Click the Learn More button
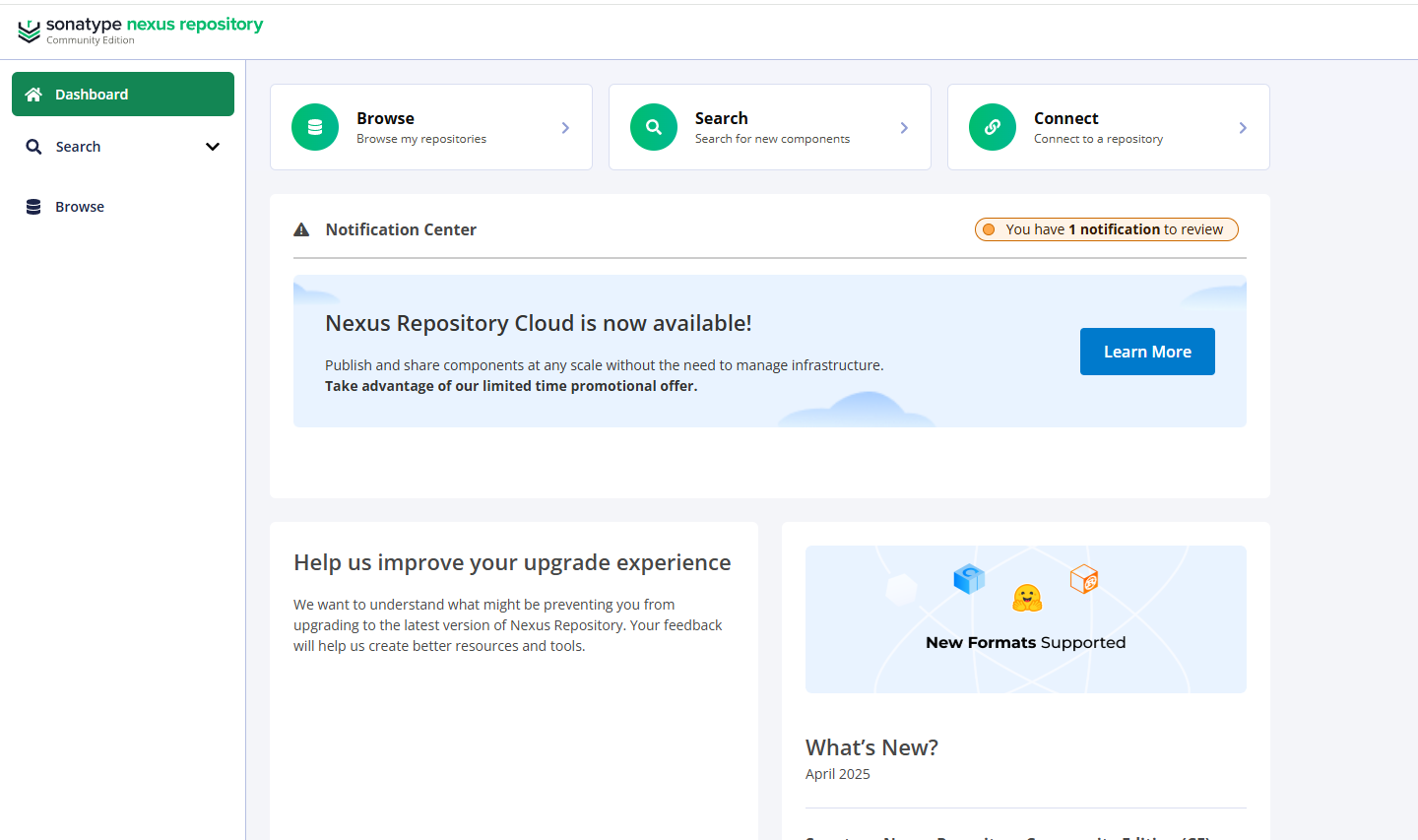 [x=1147, y=352]
